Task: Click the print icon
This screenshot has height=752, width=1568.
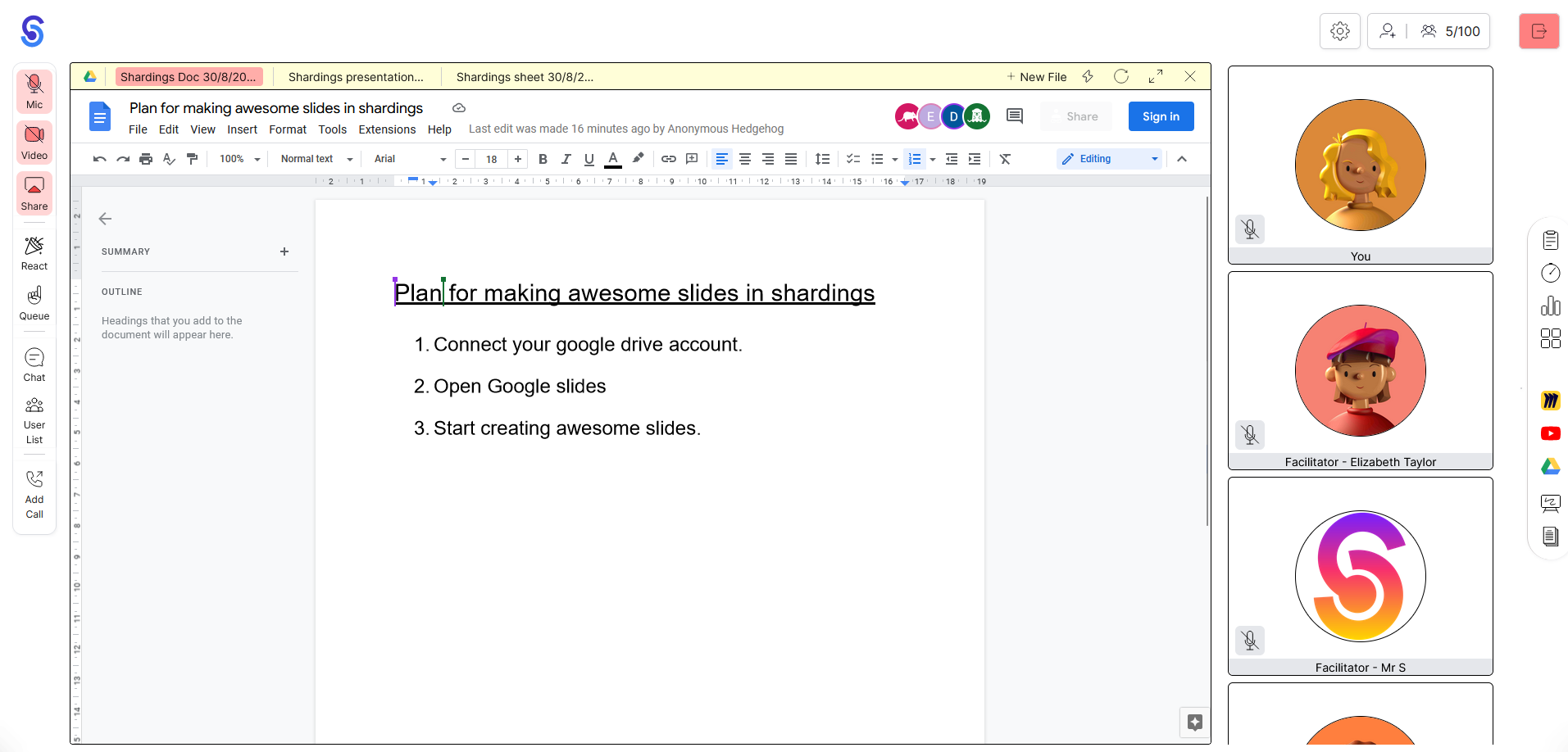Action: (x=146, y=159)
